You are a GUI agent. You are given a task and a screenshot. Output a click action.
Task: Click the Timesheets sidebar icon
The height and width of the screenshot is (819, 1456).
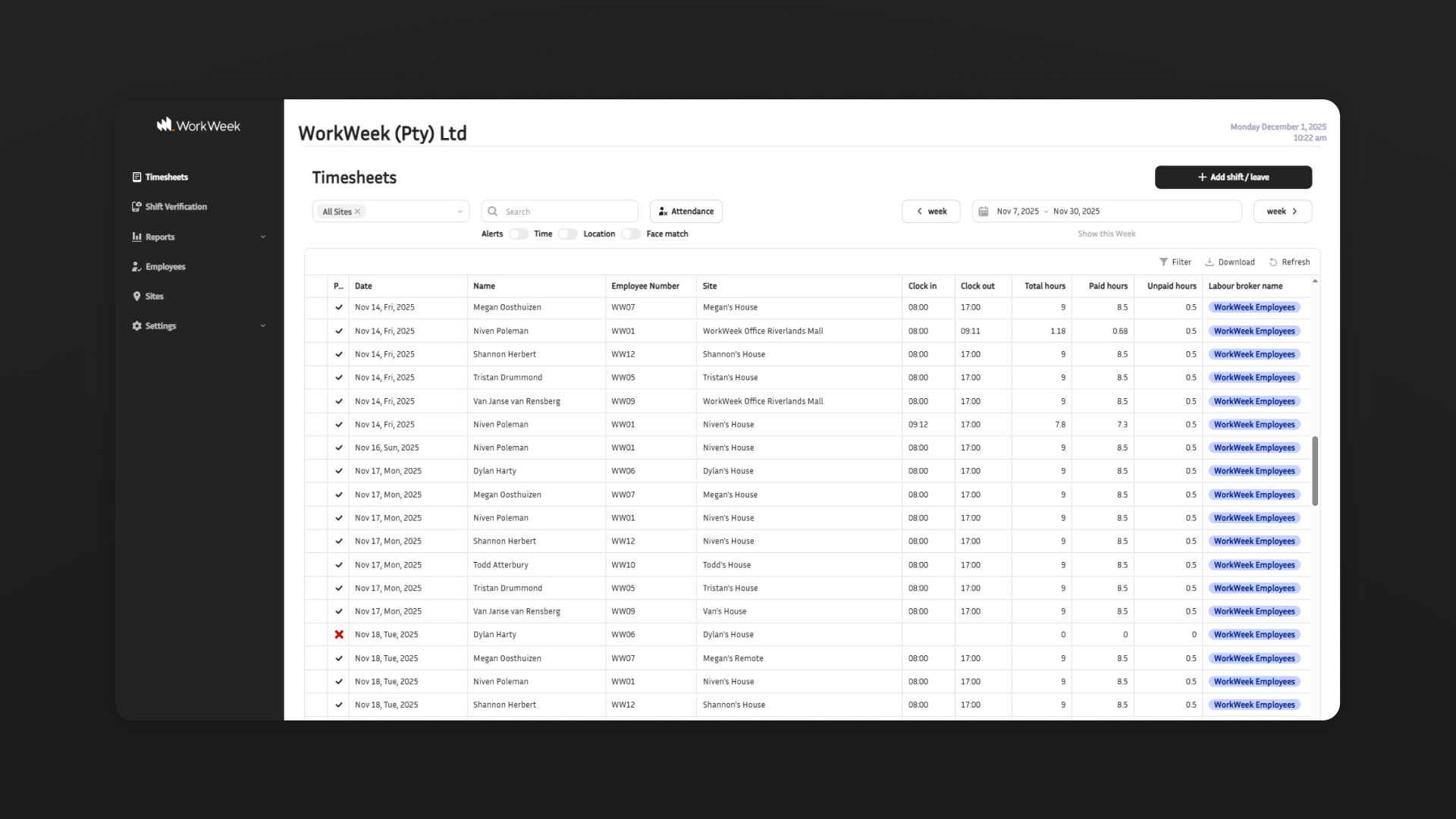[136, 177]
